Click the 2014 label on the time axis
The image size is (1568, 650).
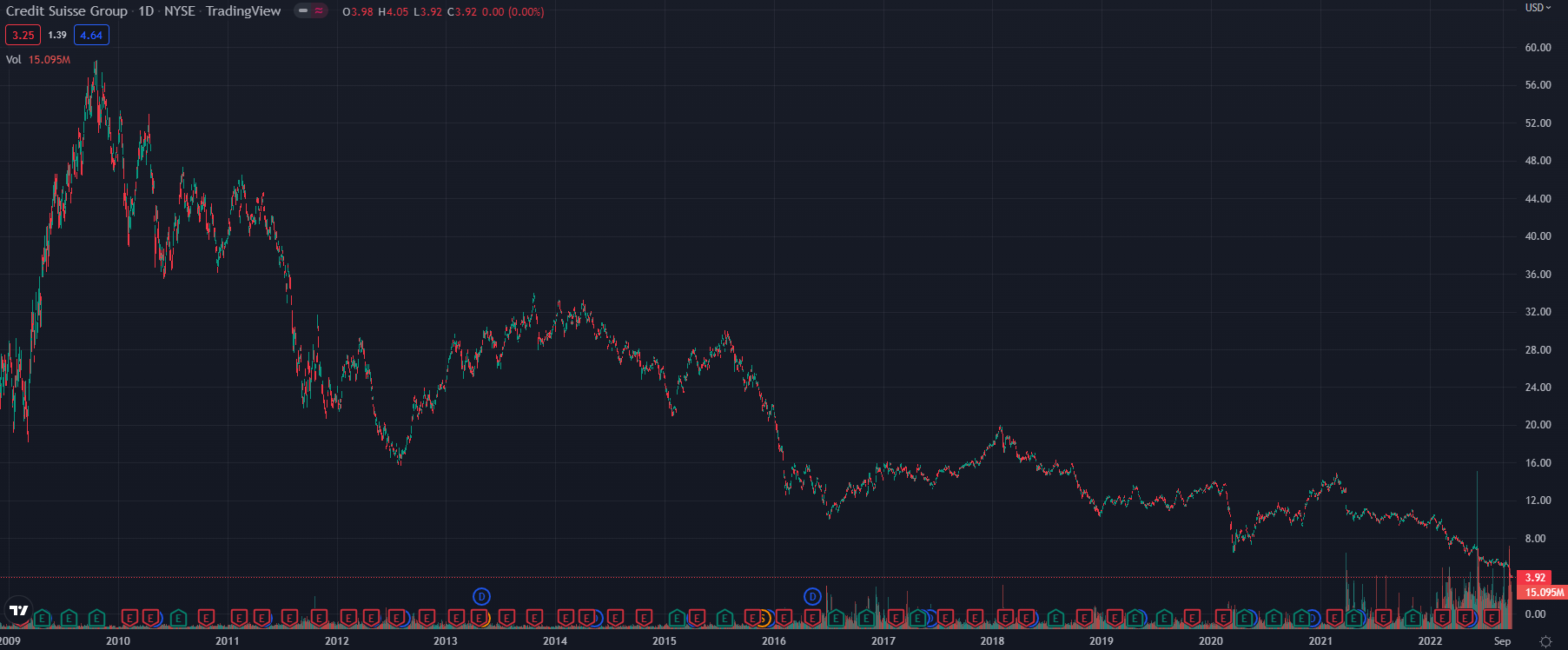pyautogui.click(x=555, y=641)
